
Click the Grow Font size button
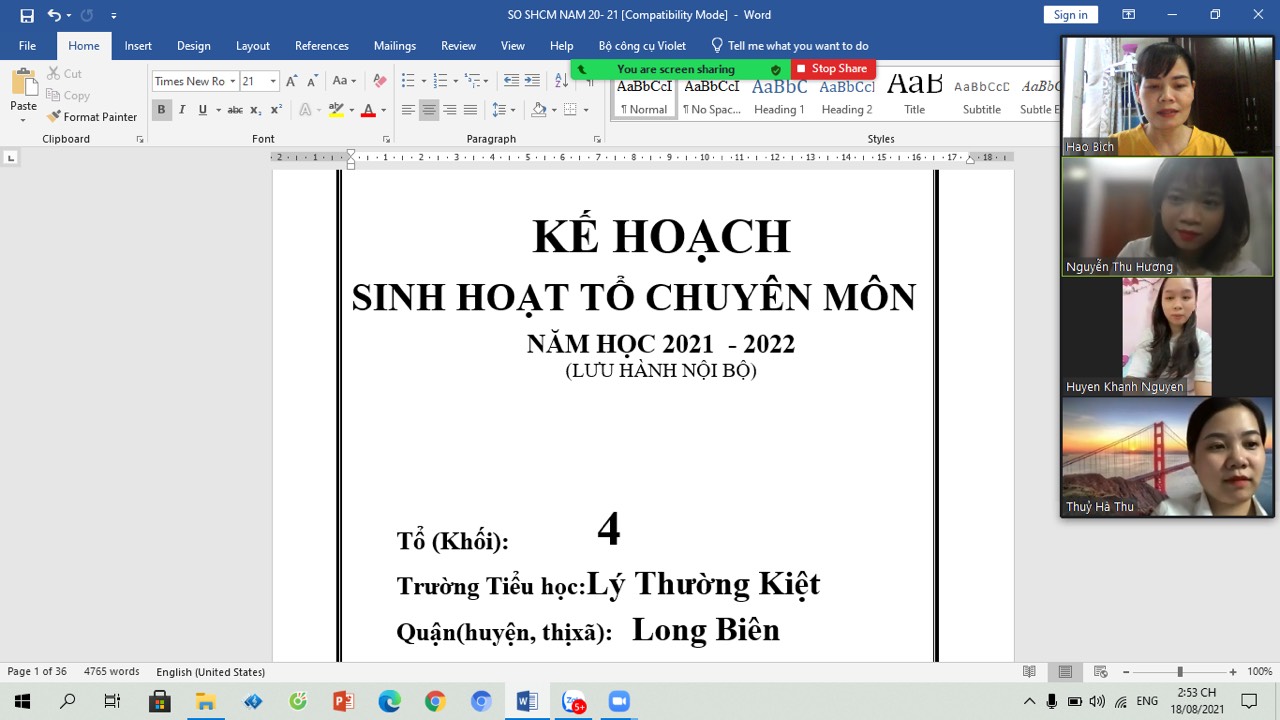click(x=291, y=81)
